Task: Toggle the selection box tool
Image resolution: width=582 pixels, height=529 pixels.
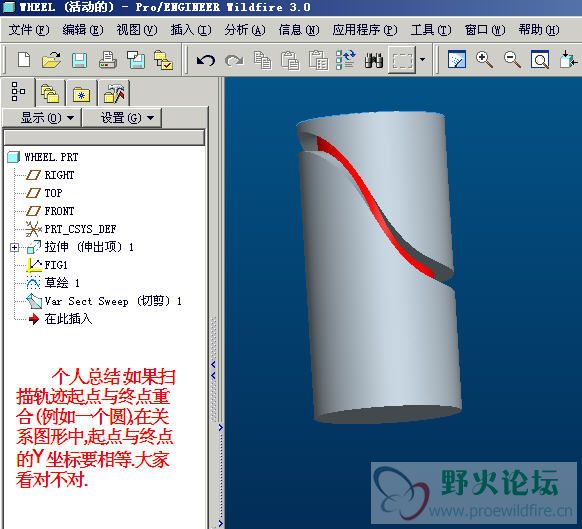Action: pos(402,60)
